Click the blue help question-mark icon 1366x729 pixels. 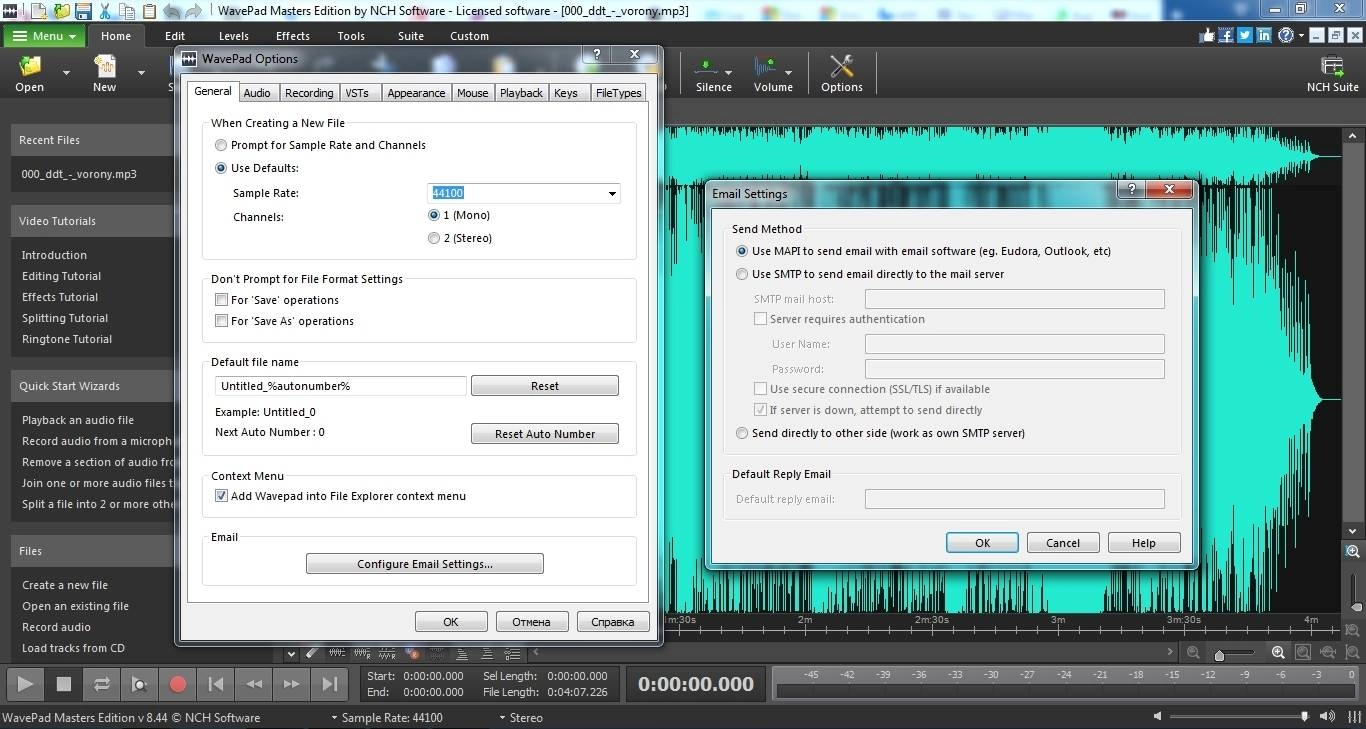click(1285, 35)
